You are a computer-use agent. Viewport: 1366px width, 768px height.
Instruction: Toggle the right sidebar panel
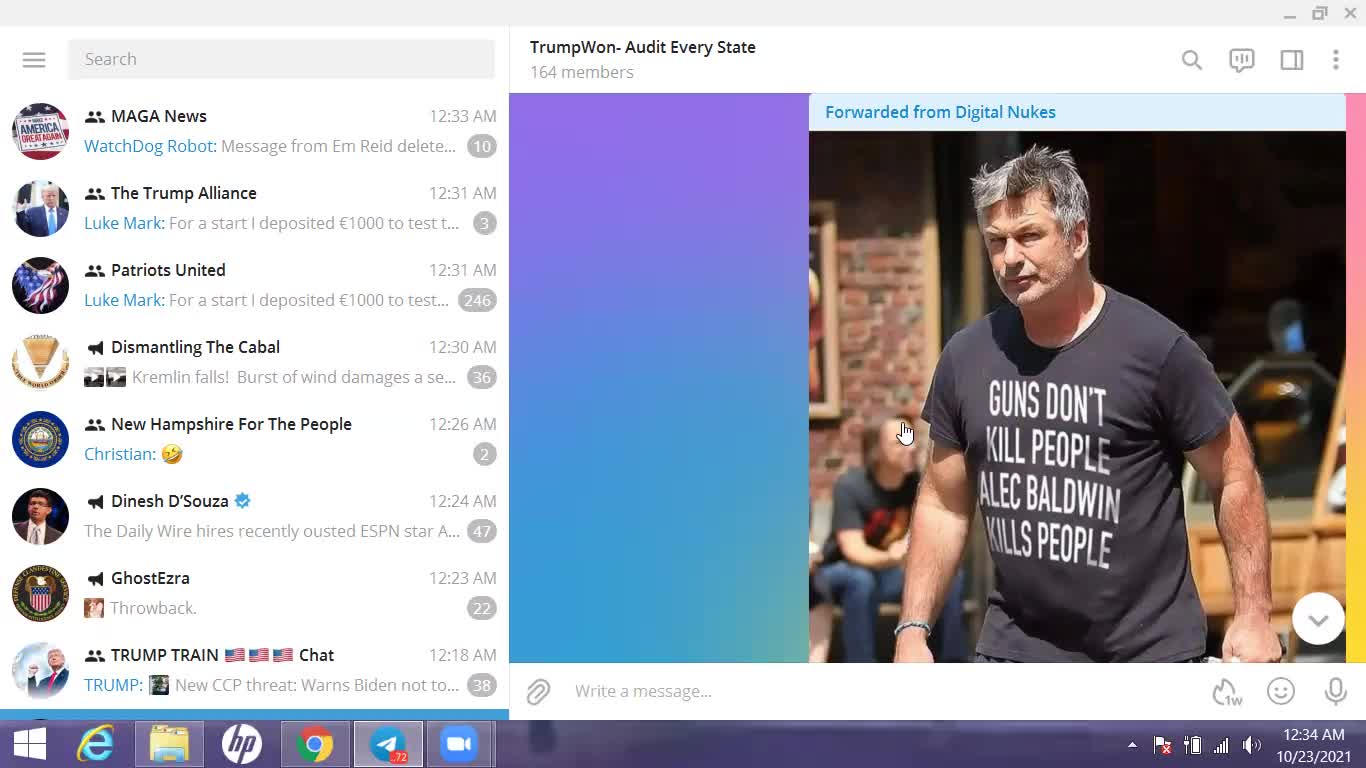point(1291,60)
